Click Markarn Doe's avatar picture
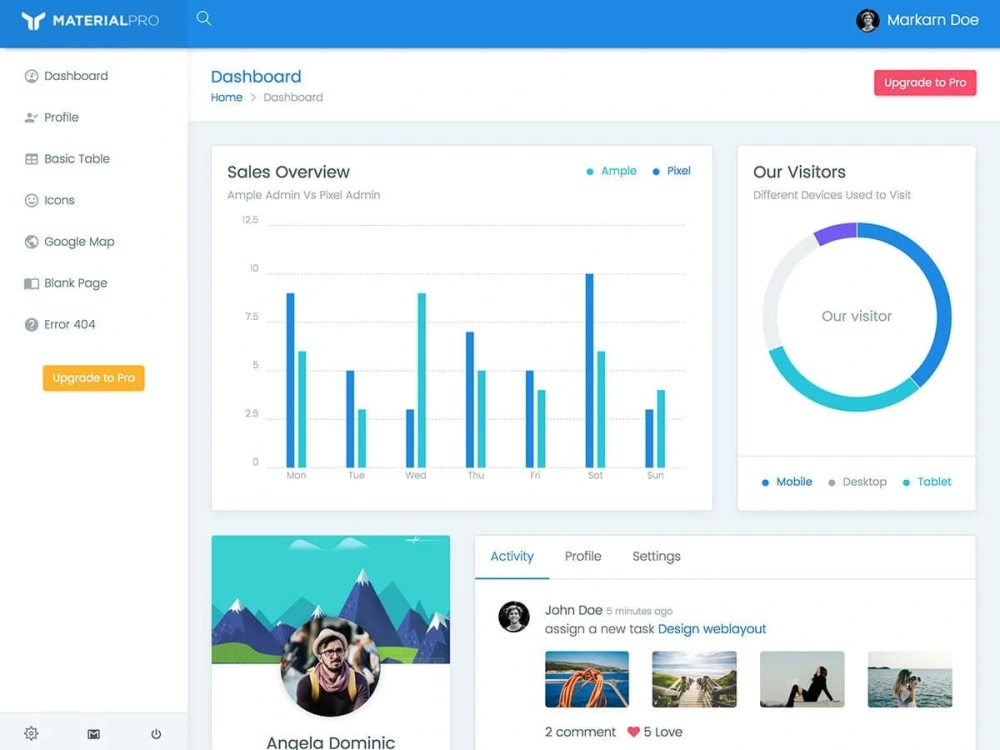Image resolution: width=1000 pixels, height=750 pixels. (x=867, y=20)
